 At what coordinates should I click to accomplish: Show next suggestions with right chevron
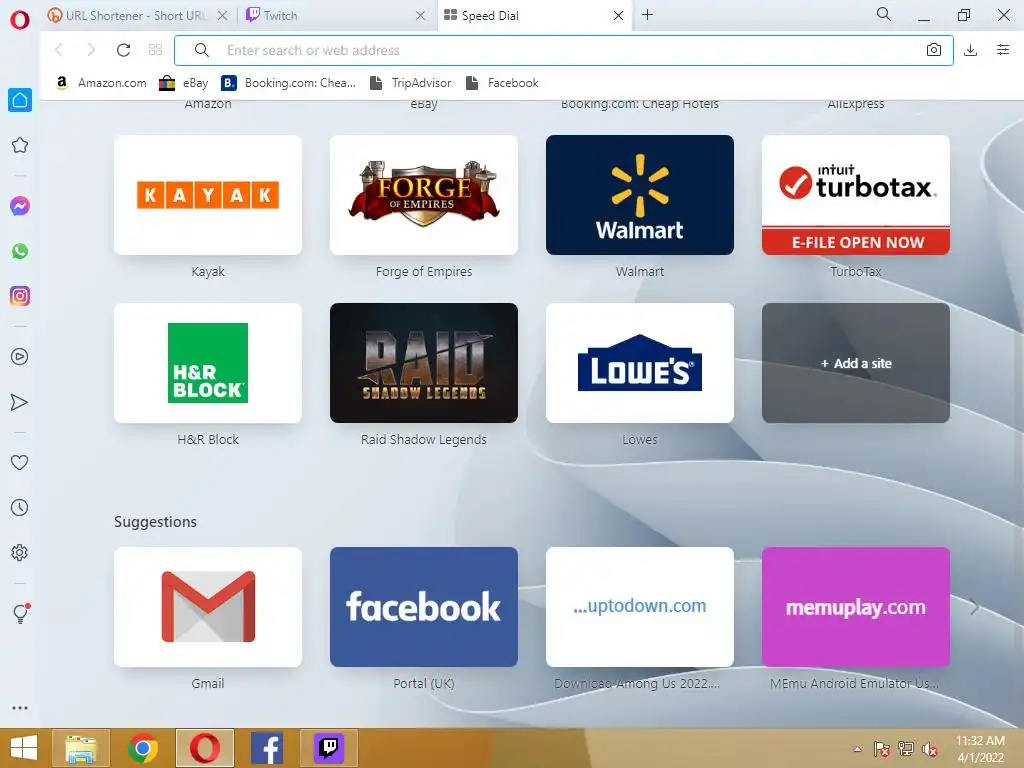(x=974, y=607)
